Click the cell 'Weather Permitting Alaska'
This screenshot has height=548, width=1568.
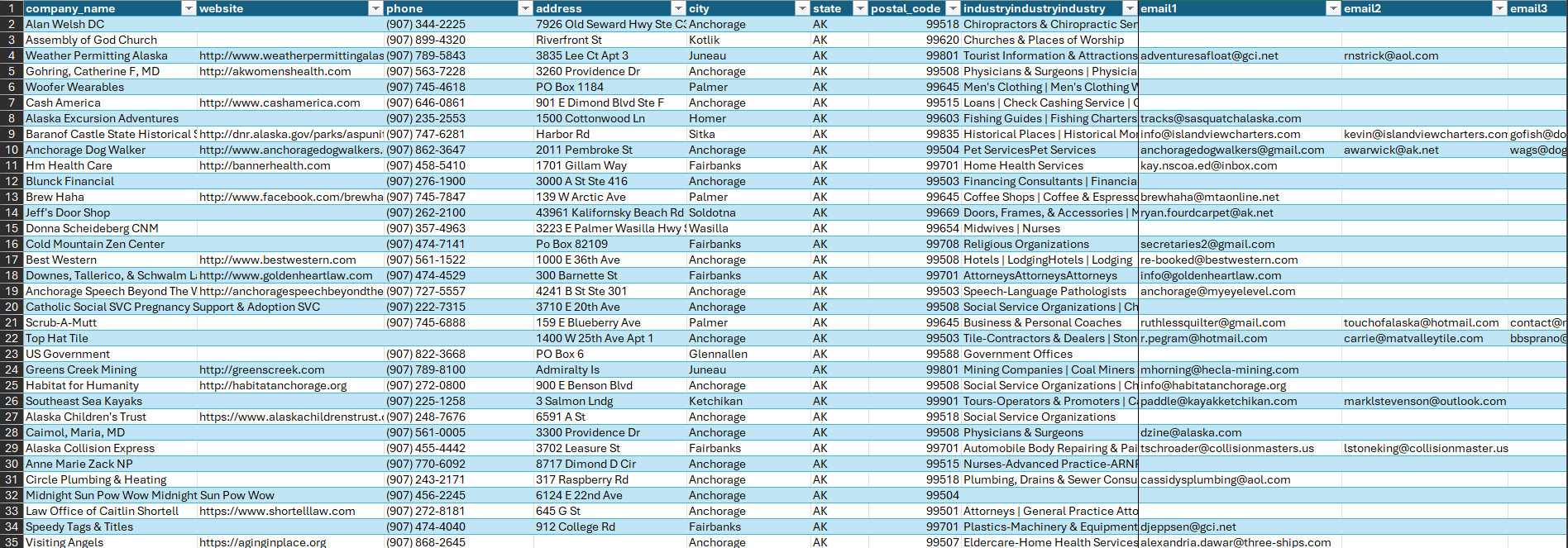110,55
